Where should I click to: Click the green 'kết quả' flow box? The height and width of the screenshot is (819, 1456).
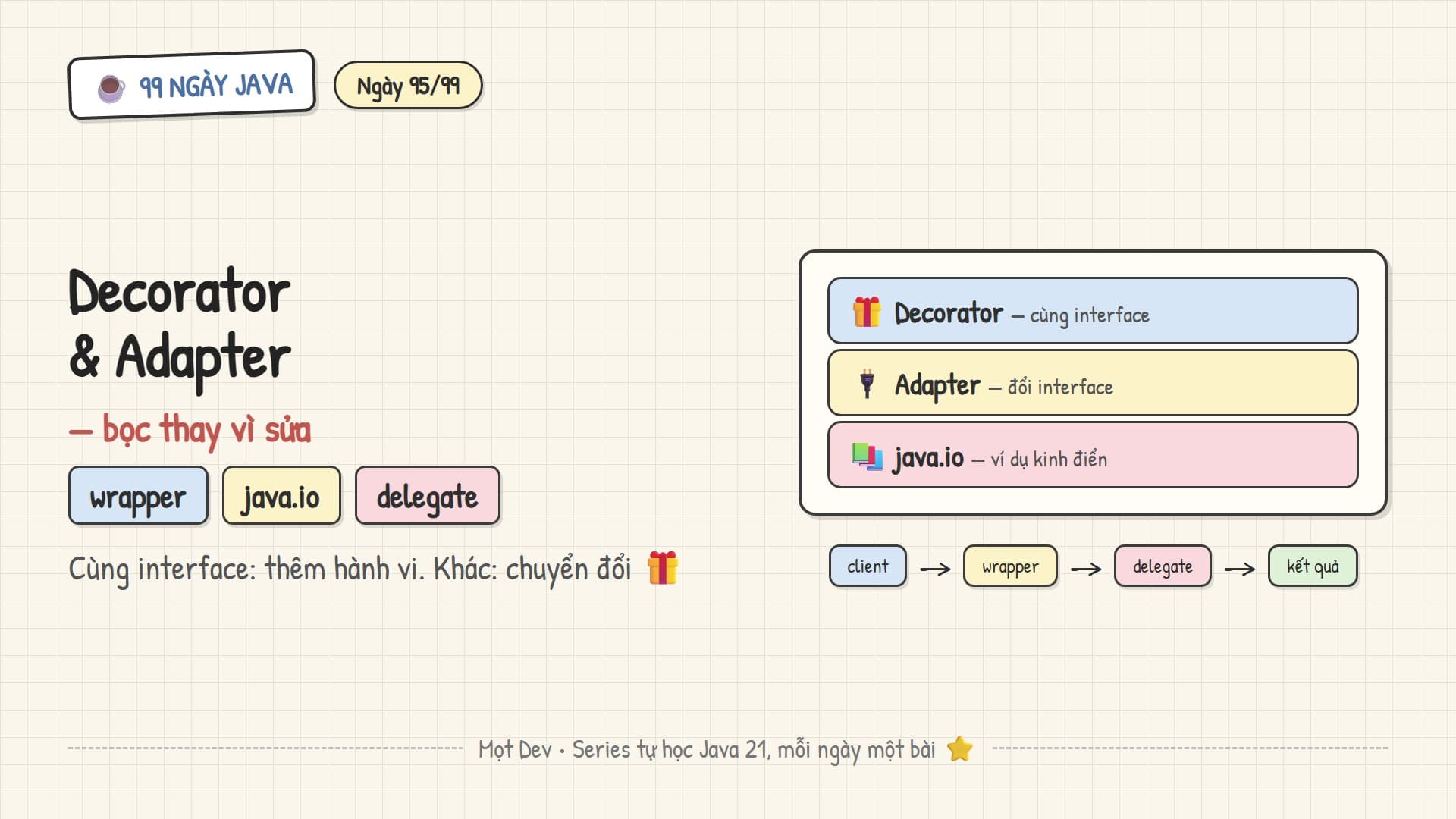click(1313, 566)
